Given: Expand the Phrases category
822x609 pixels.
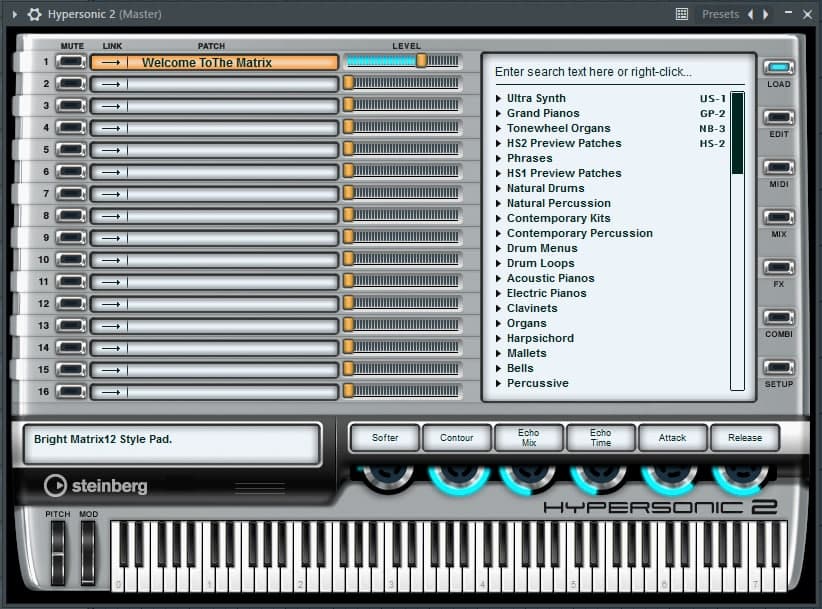Looking at the screenshot, I should click(x=499, y=158).
